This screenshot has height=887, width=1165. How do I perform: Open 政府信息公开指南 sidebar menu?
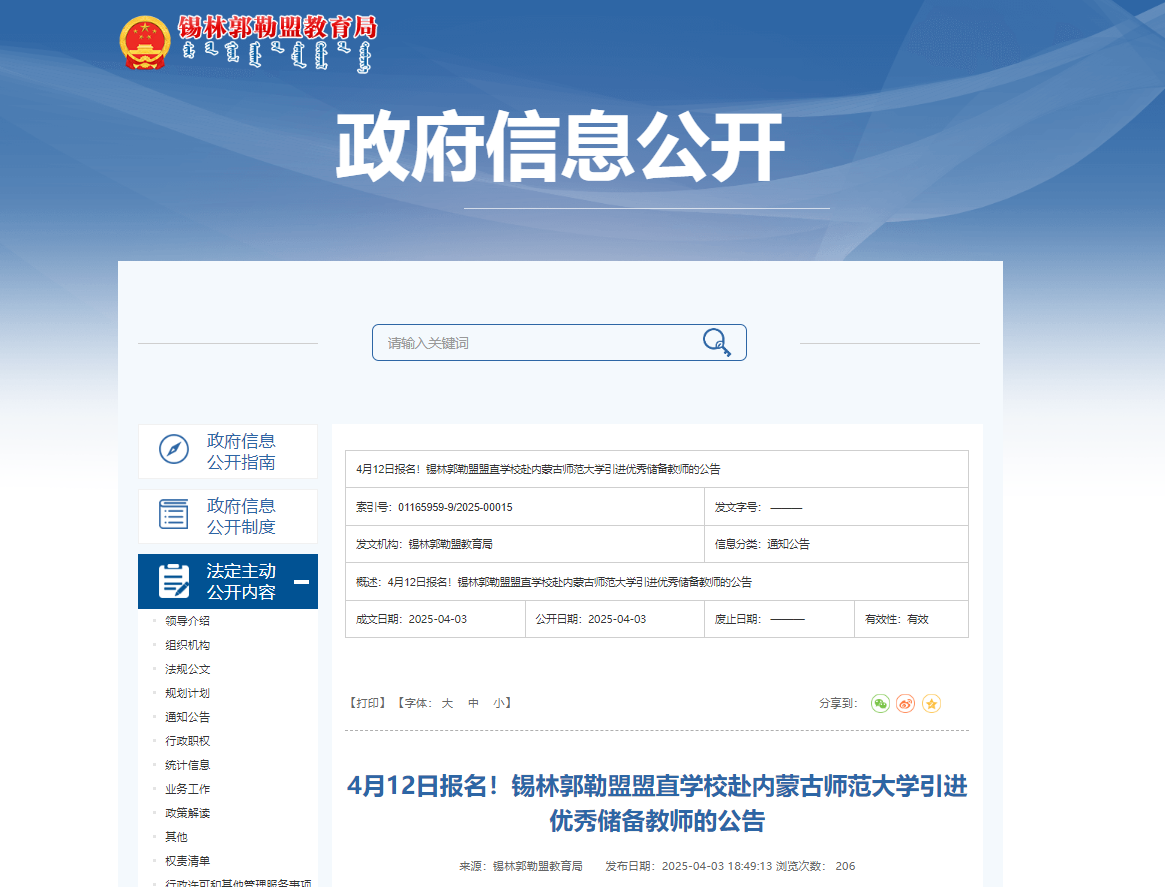click(227, 452)
